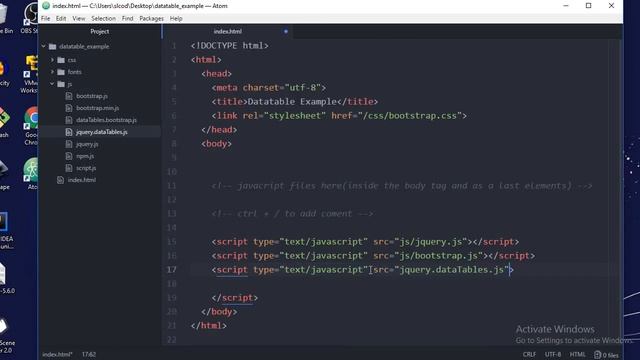The width and height of the screenshot is (640, 360).
Task: Click the 0 files git status indicator
Action: pos(607,355)
